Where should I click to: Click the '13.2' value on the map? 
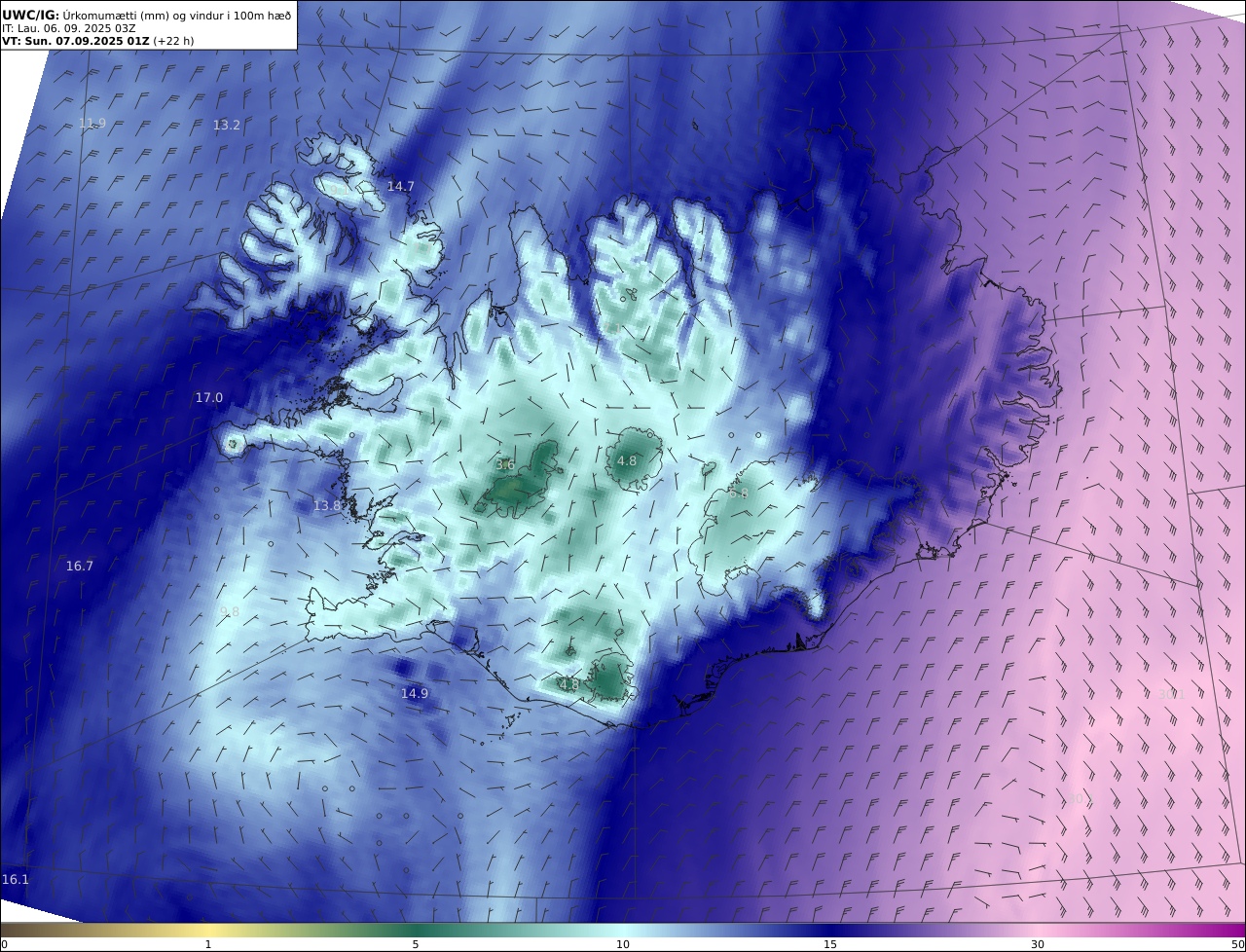click(226, 125)
